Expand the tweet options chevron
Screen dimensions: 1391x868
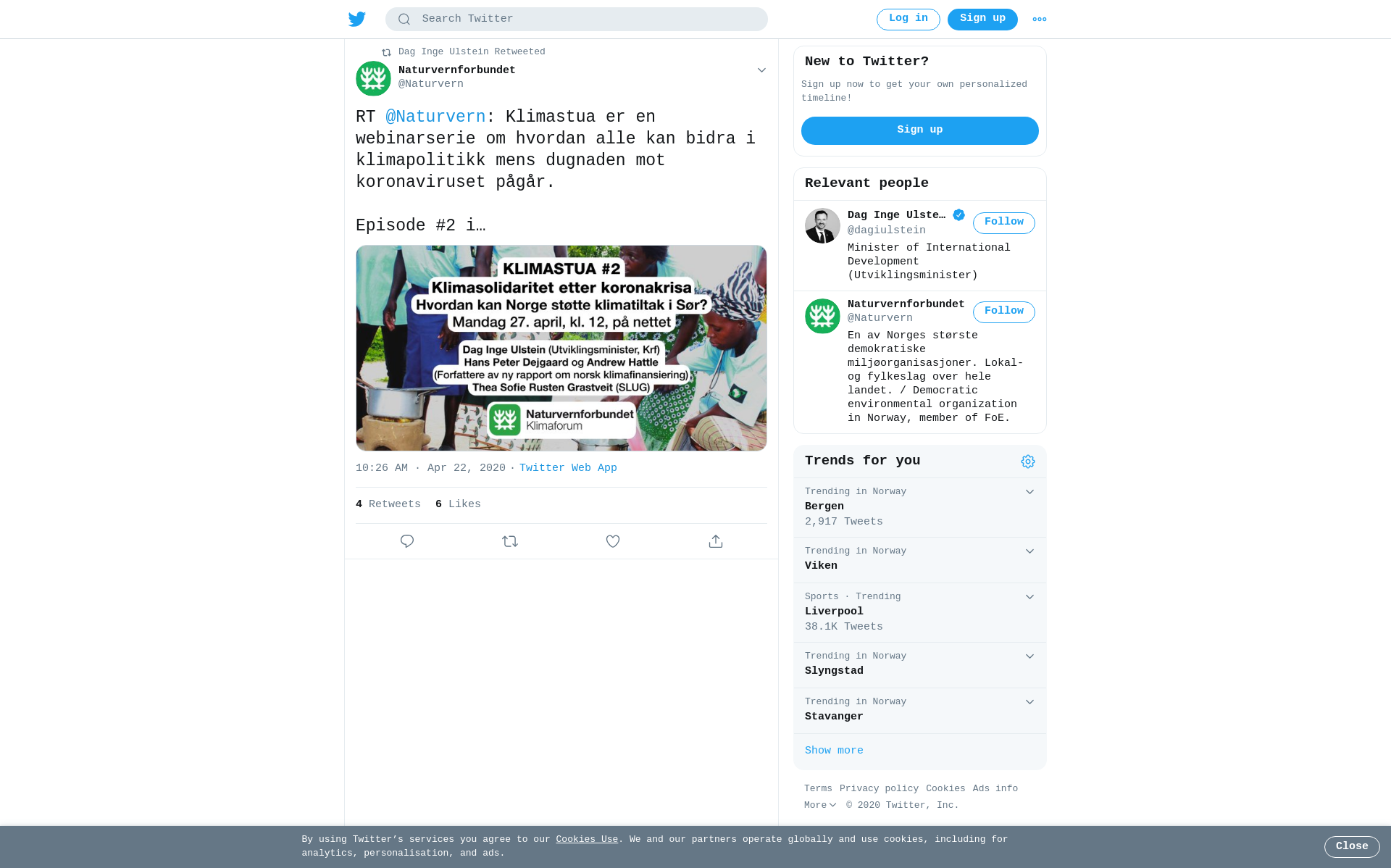pyautogui.click(x=761, y=70)
